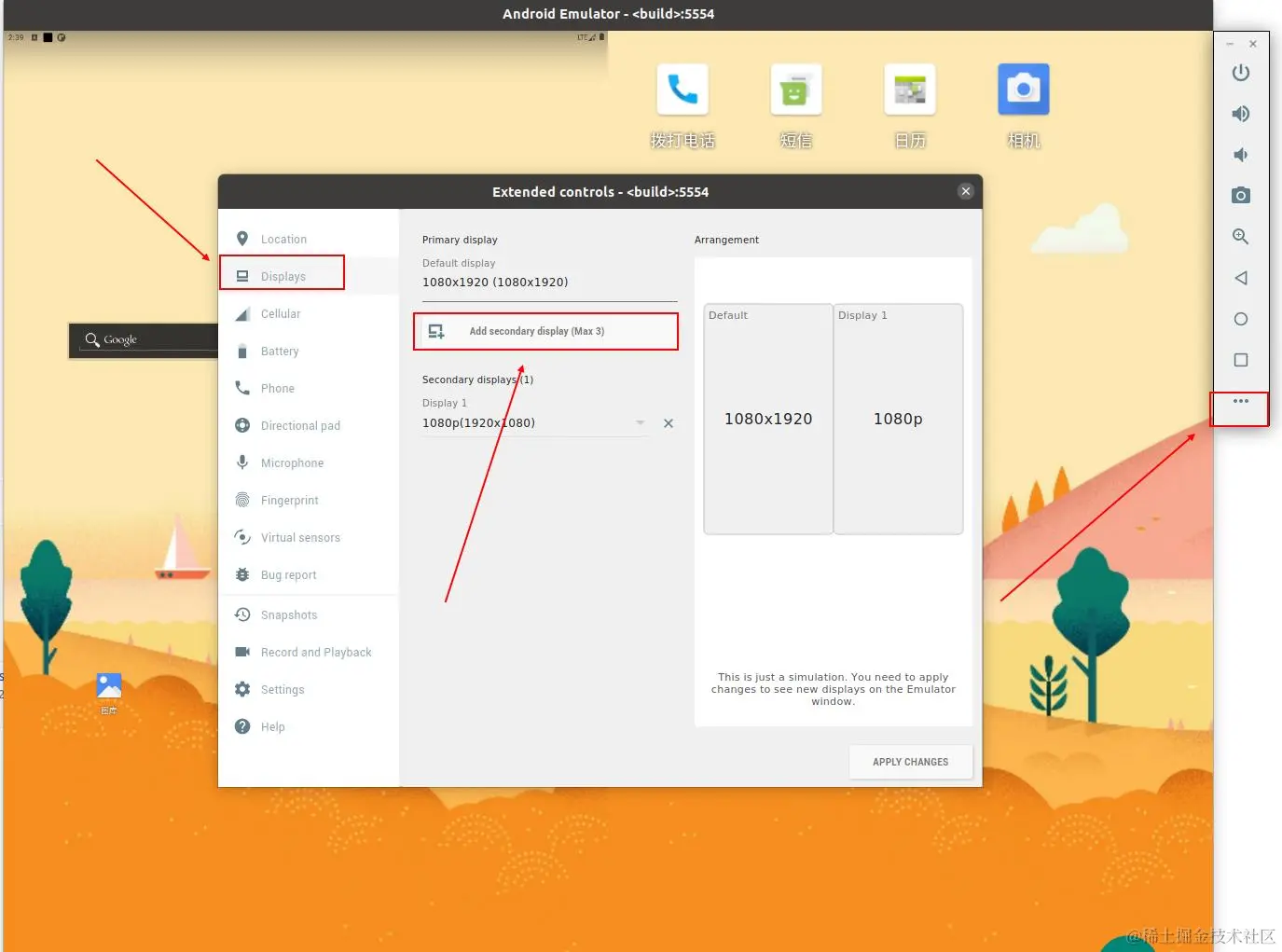Click the volume up icon in emulator toolbar
1282x952 pixels.
(1240, 114)
